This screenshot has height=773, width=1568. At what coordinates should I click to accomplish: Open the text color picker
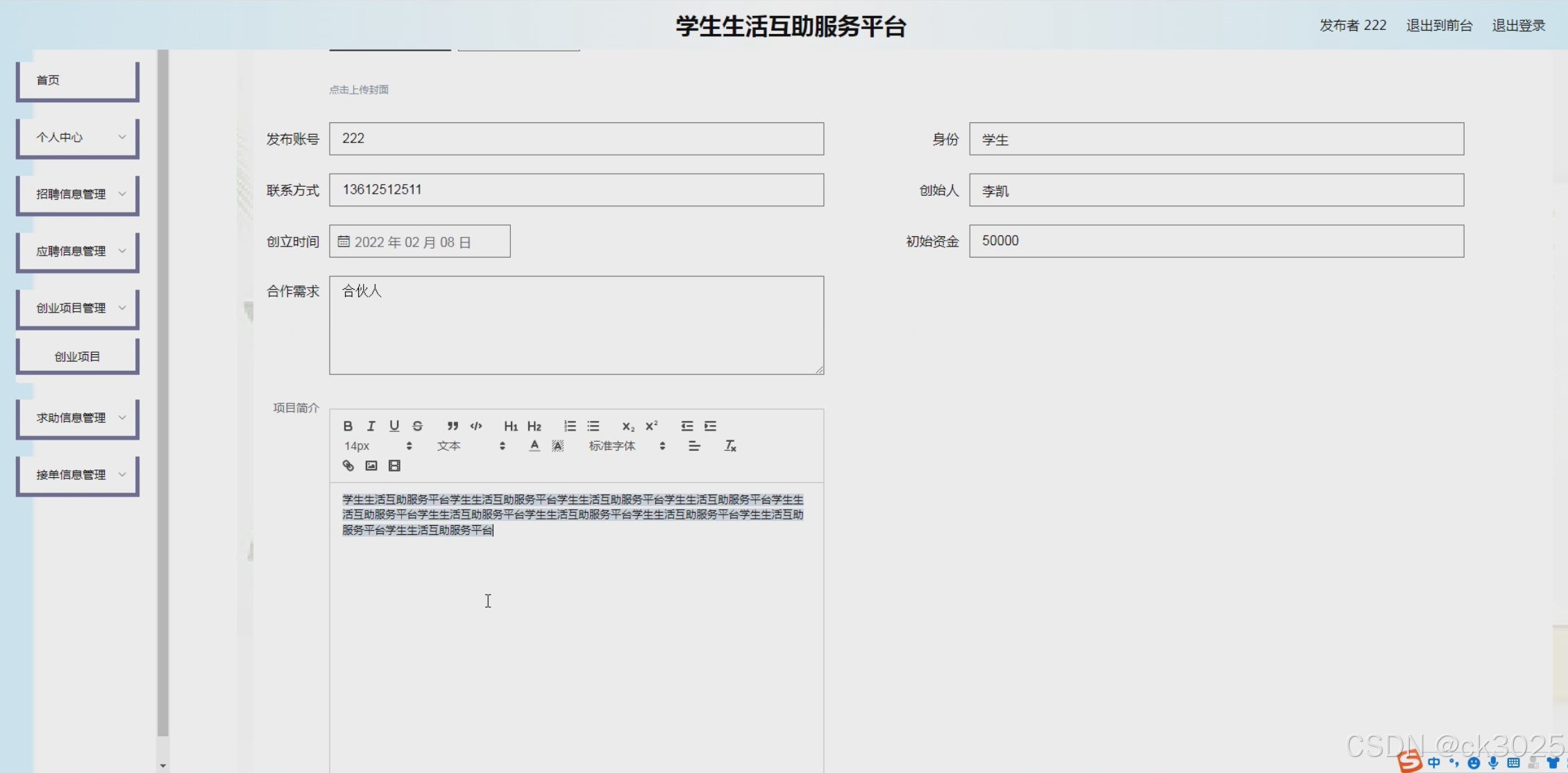click(x=534, y=446)
